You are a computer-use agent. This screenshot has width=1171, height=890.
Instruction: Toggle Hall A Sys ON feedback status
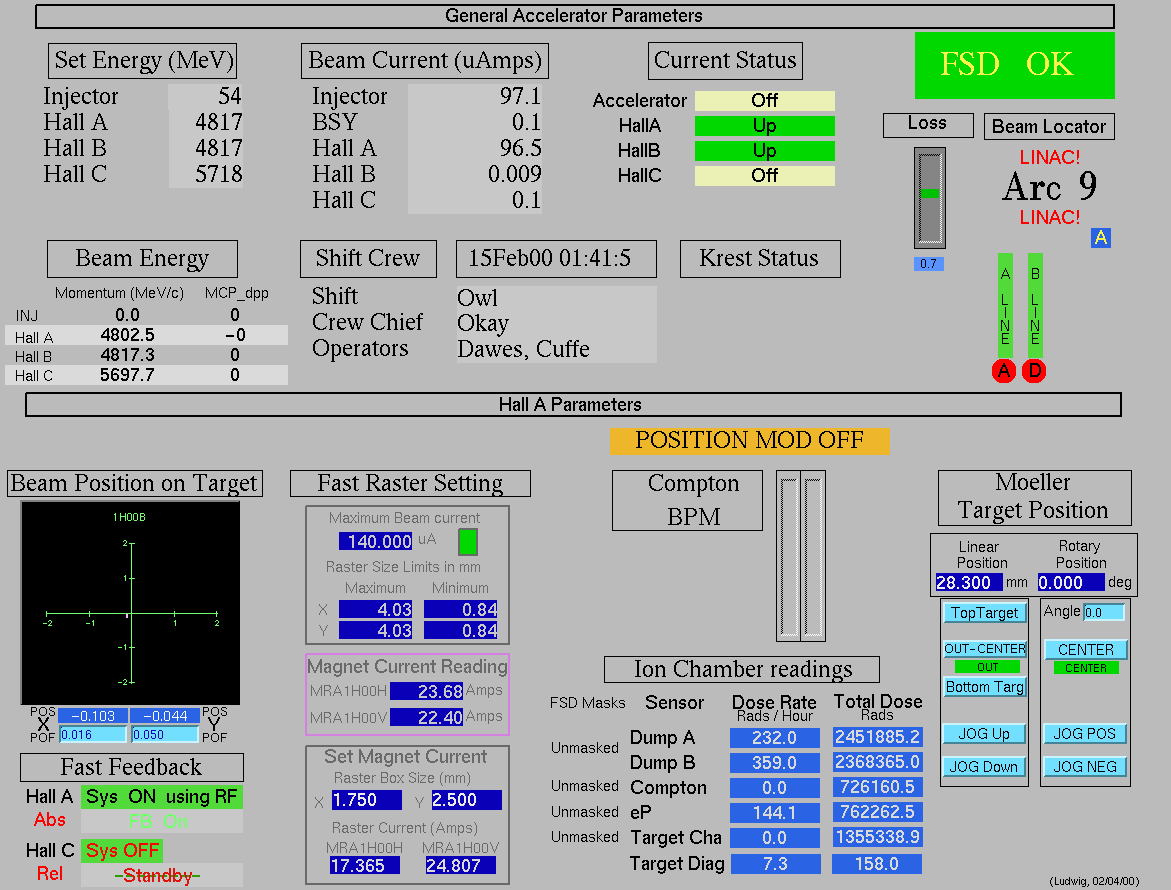(161, 797)
